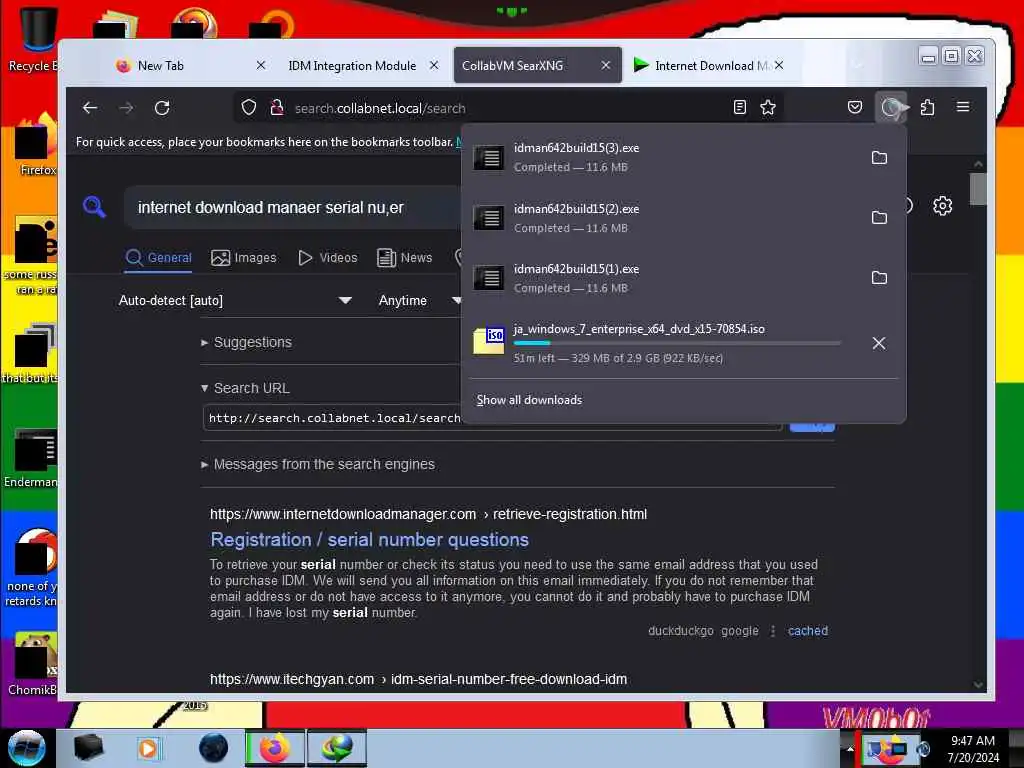Screen dimensions: 1024x768
Task: Bookmark this page with the star icon
Action: 768,108
